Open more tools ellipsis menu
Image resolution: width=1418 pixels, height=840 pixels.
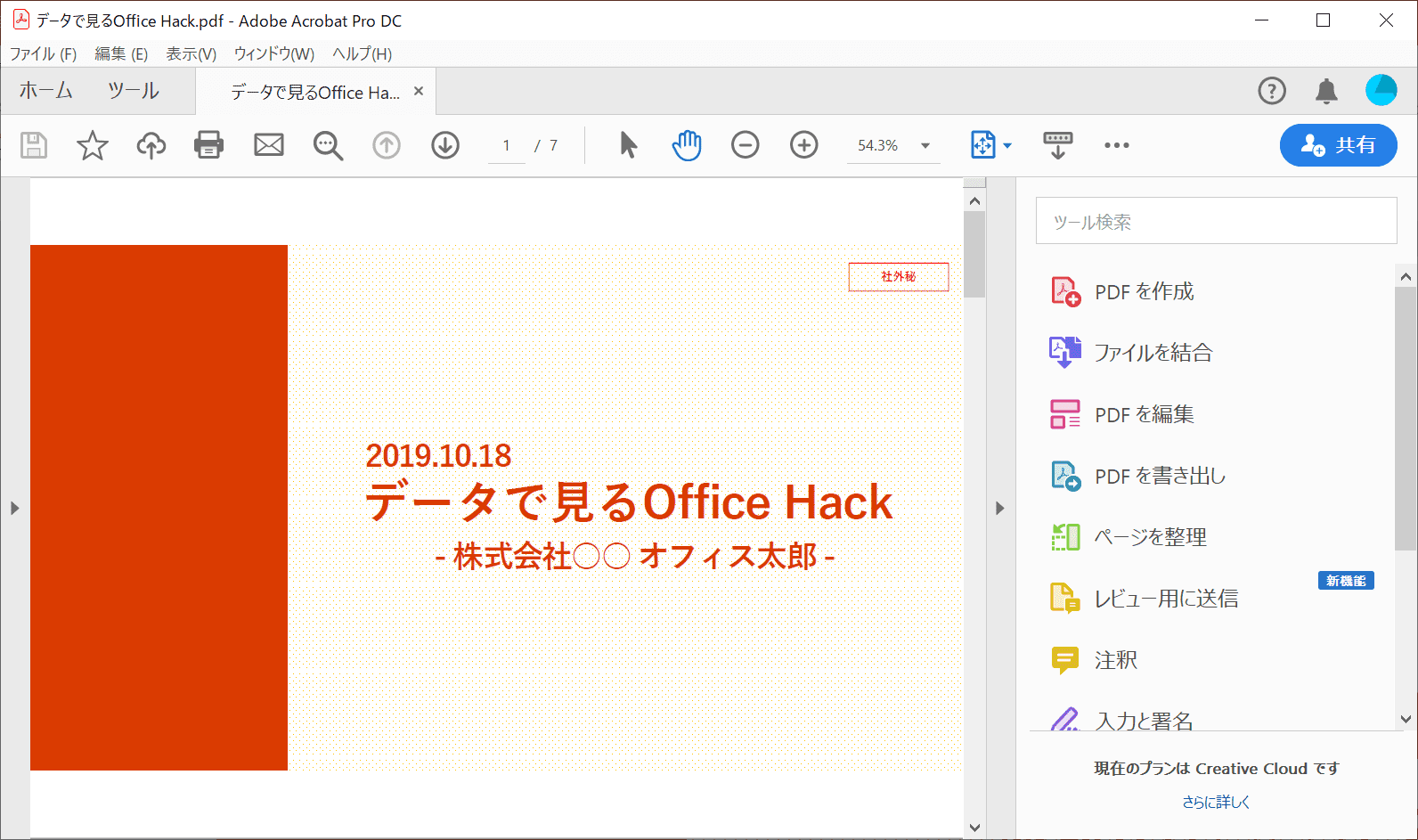coord(1117,145)
